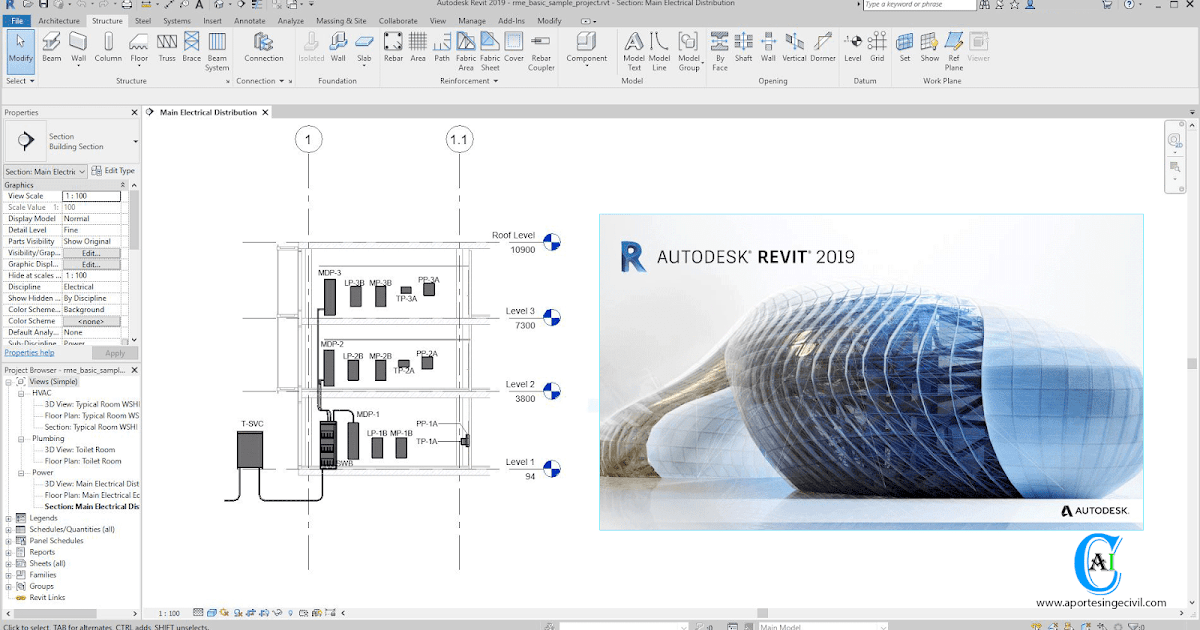Viewport: 1200px width, 630px height.
Task: Expand the Families tree node
Action: [9, 575]
